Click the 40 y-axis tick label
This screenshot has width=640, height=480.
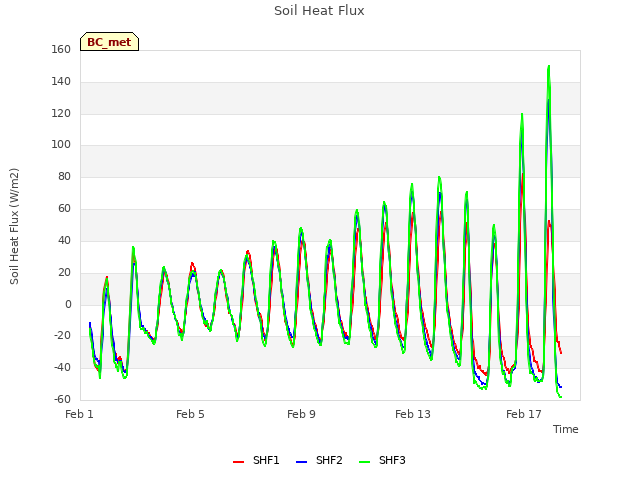coord(64,240)
